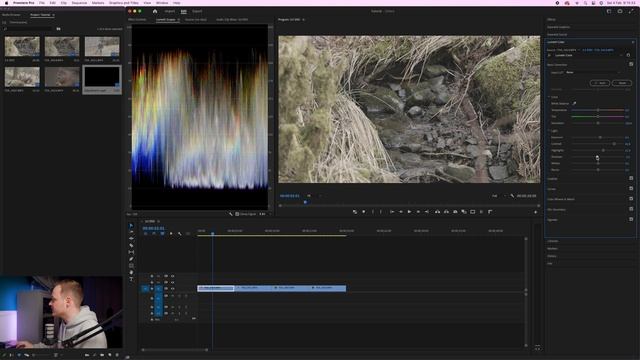Toggle linked selection in timeline header
Viewport: 640px width, 360px height.
pos(162,234)
